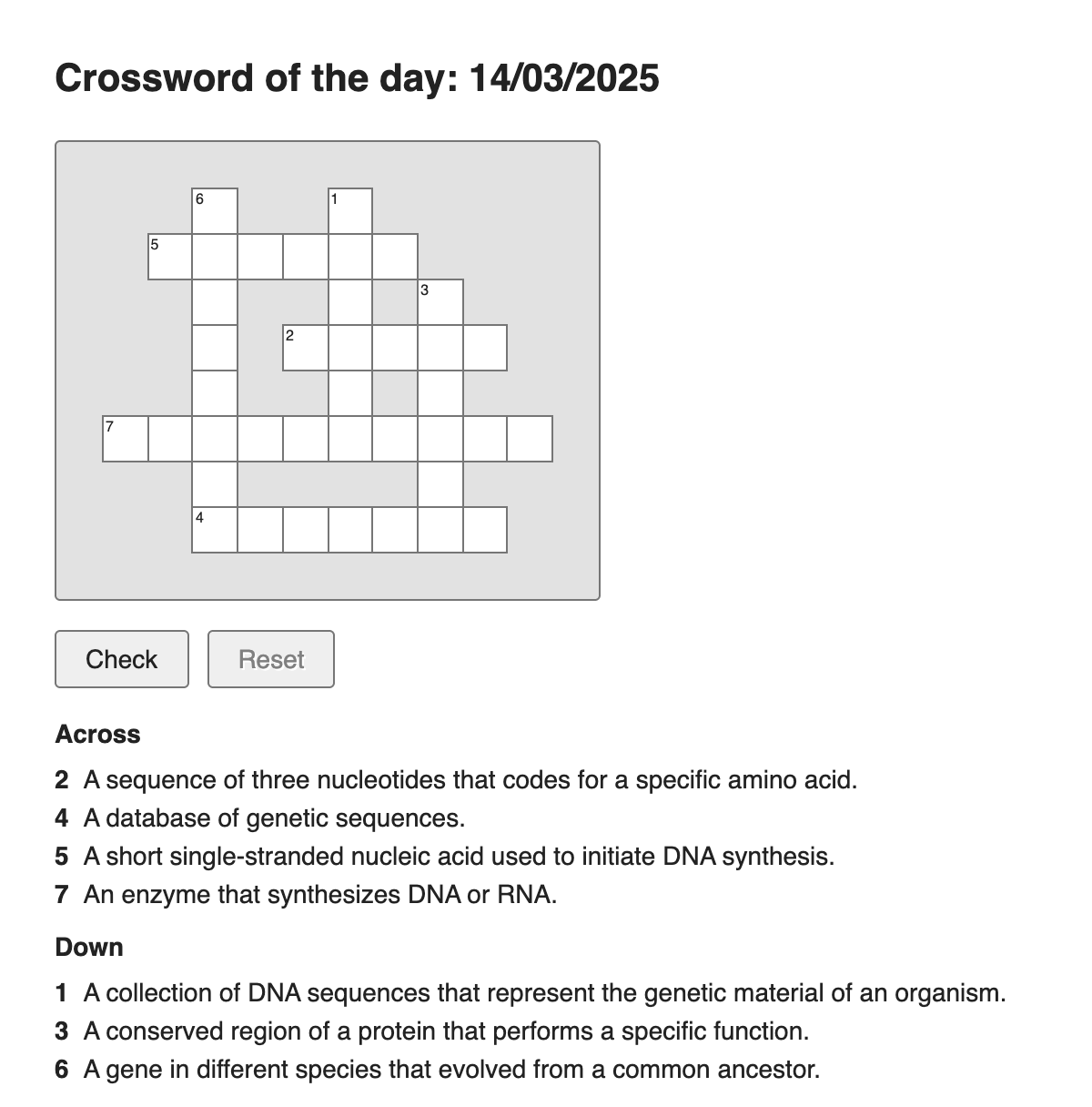Click the primer clue numbered 5

(445, 857)
